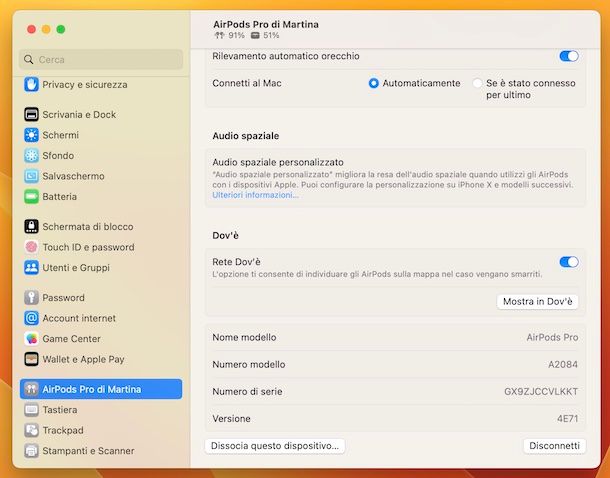Open Schermi settings in sidebar

[x=101, y=135]
